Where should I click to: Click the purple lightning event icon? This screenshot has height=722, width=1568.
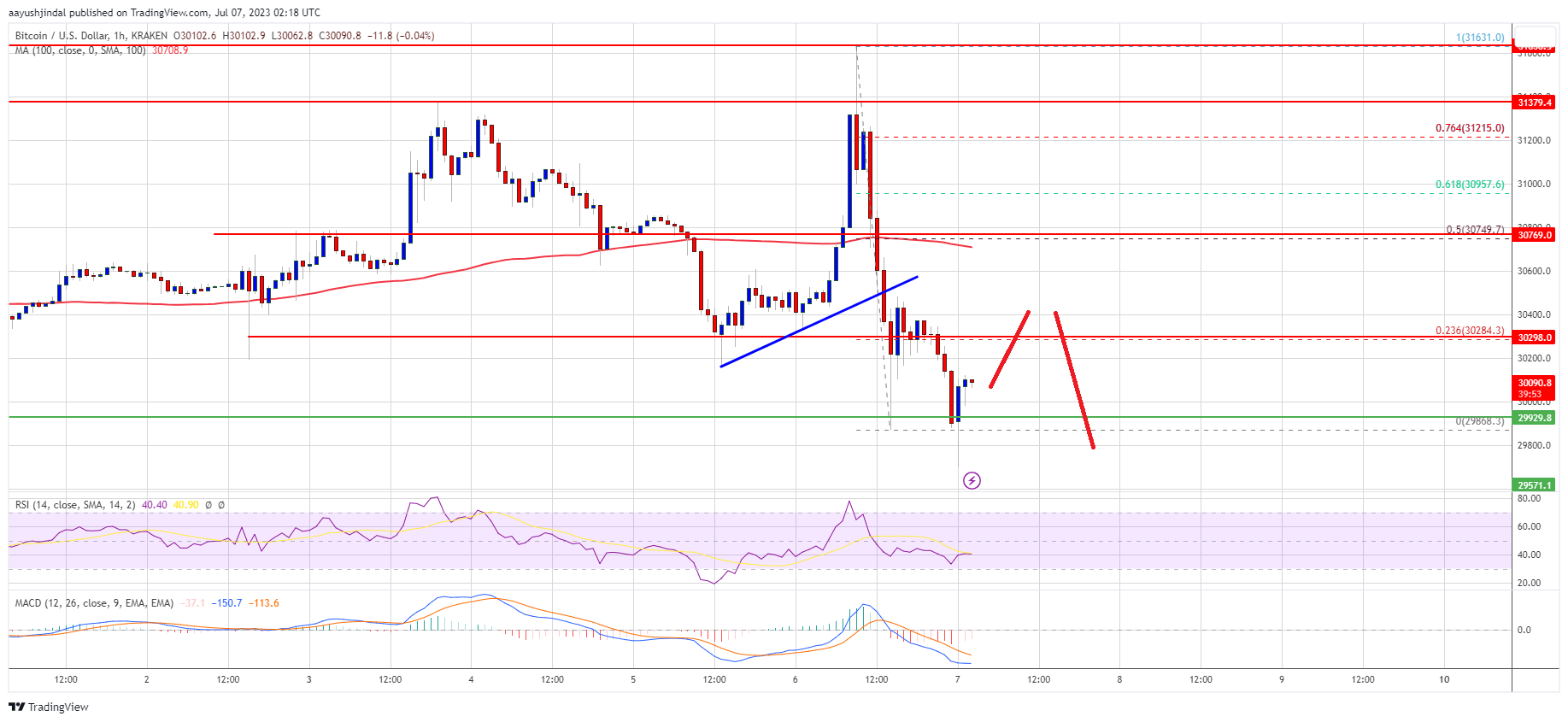[x=972, y=480]
